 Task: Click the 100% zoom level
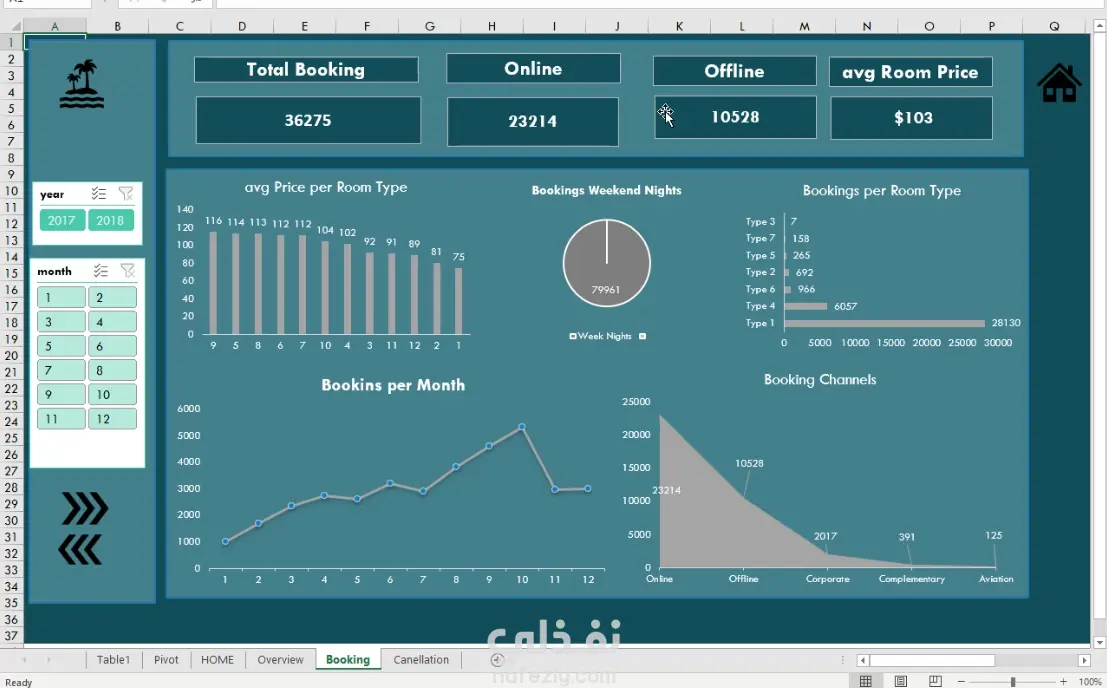pyautogui.click(x=1090, y=682)
